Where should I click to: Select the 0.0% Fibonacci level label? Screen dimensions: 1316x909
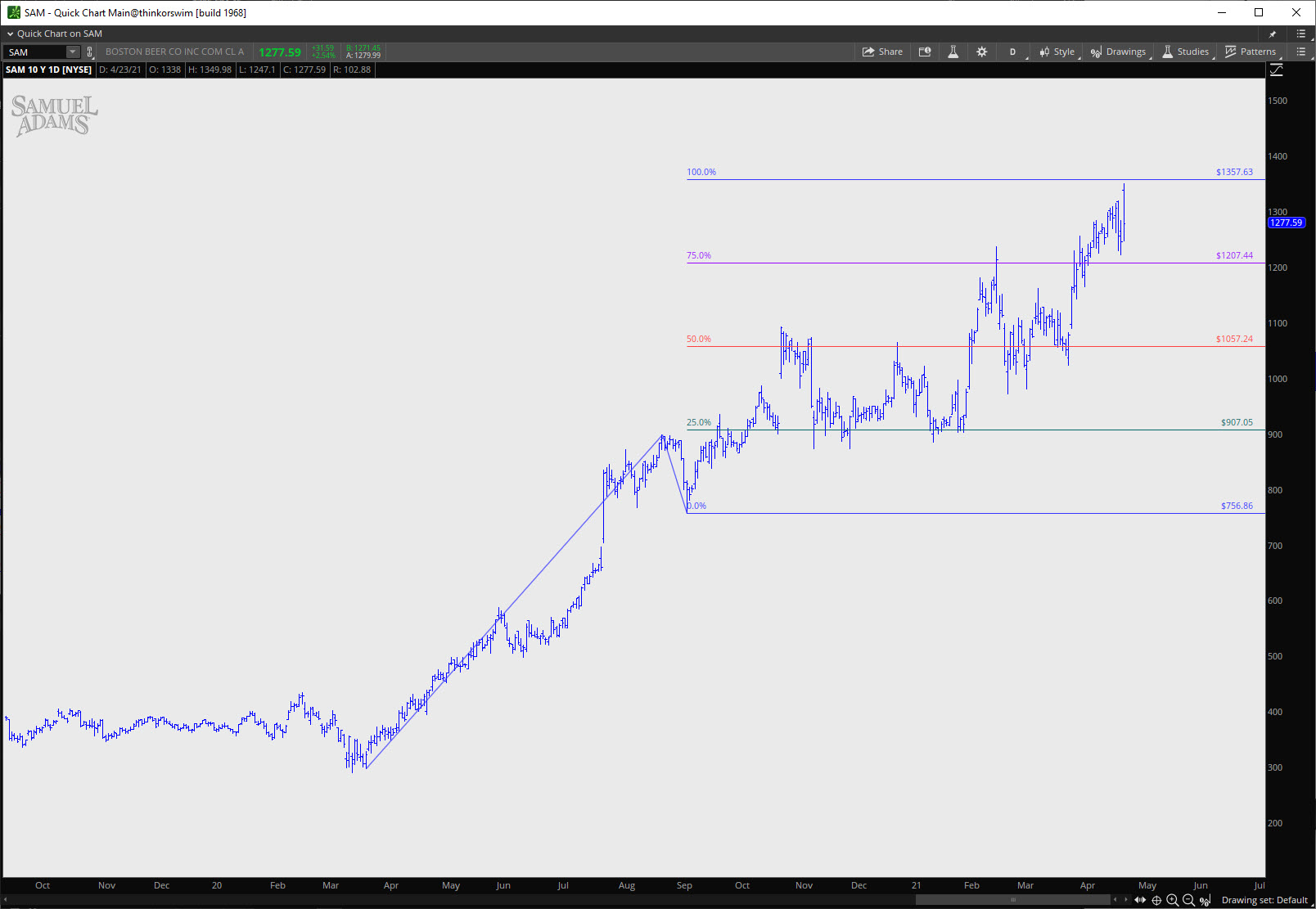(x=696, y=506)
